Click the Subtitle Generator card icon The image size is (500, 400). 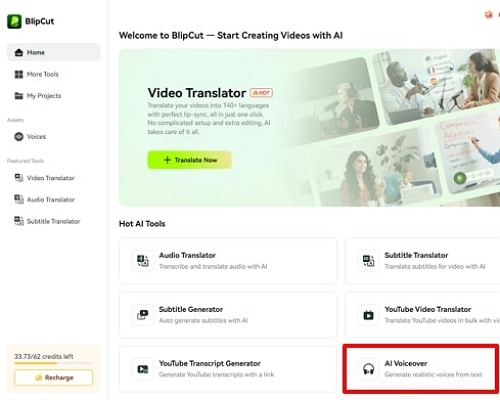(143, 314)
